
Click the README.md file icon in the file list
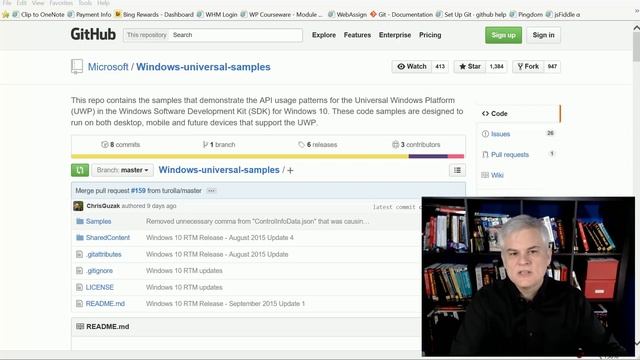pyautogui.click(x=79, y=304)
